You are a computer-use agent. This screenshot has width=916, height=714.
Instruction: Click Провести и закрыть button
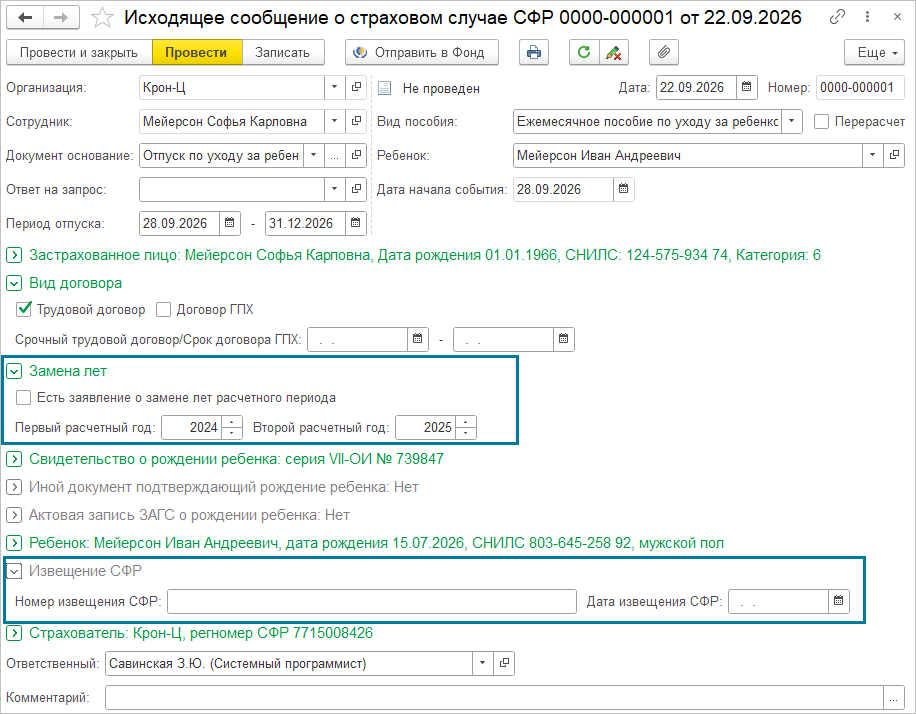pyautogui.click(x=79, y=53)
